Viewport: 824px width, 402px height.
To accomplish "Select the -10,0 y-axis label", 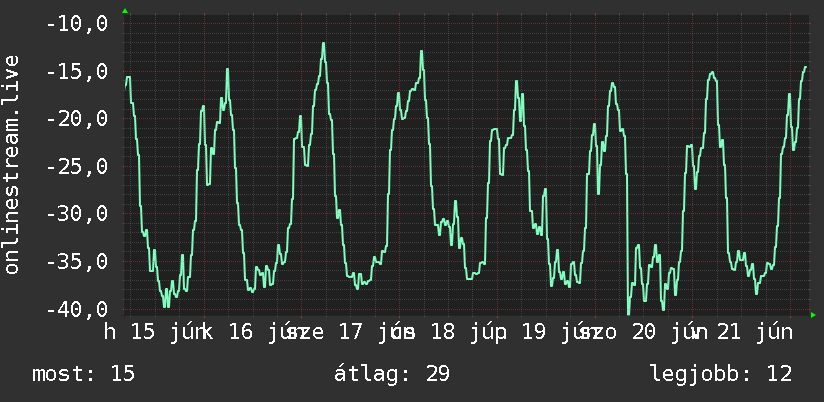I will point(77,24).
